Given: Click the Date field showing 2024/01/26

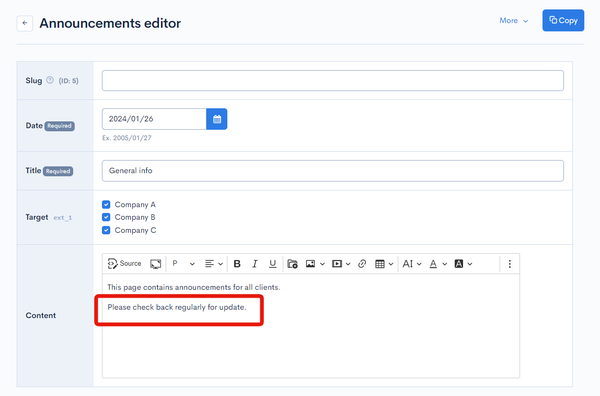Looking at the screenshot, I should click(154, 119).
